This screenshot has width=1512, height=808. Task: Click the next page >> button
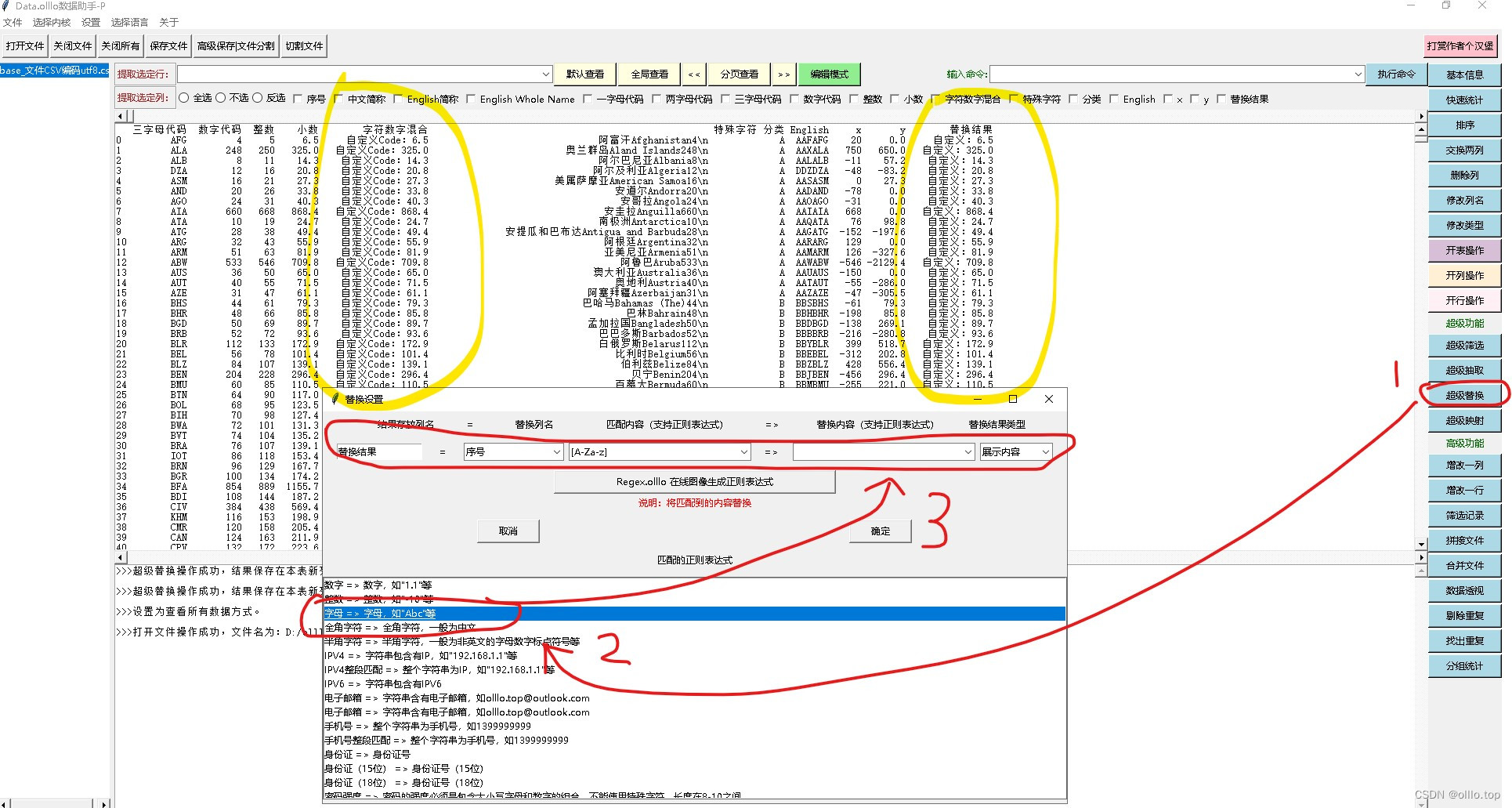coord(783,74)
